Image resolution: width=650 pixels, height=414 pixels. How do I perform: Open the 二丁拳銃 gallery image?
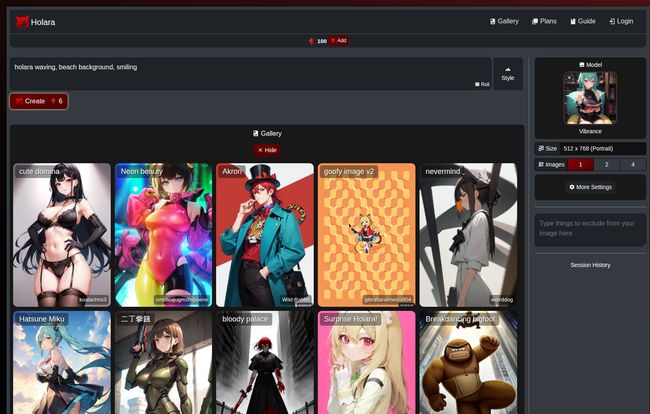[x=163, y=363]
